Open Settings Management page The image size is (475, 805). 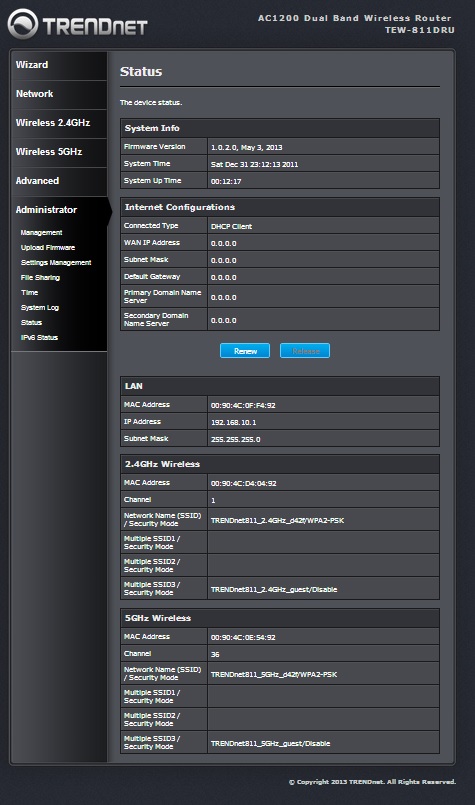click(x=56, y=262)
